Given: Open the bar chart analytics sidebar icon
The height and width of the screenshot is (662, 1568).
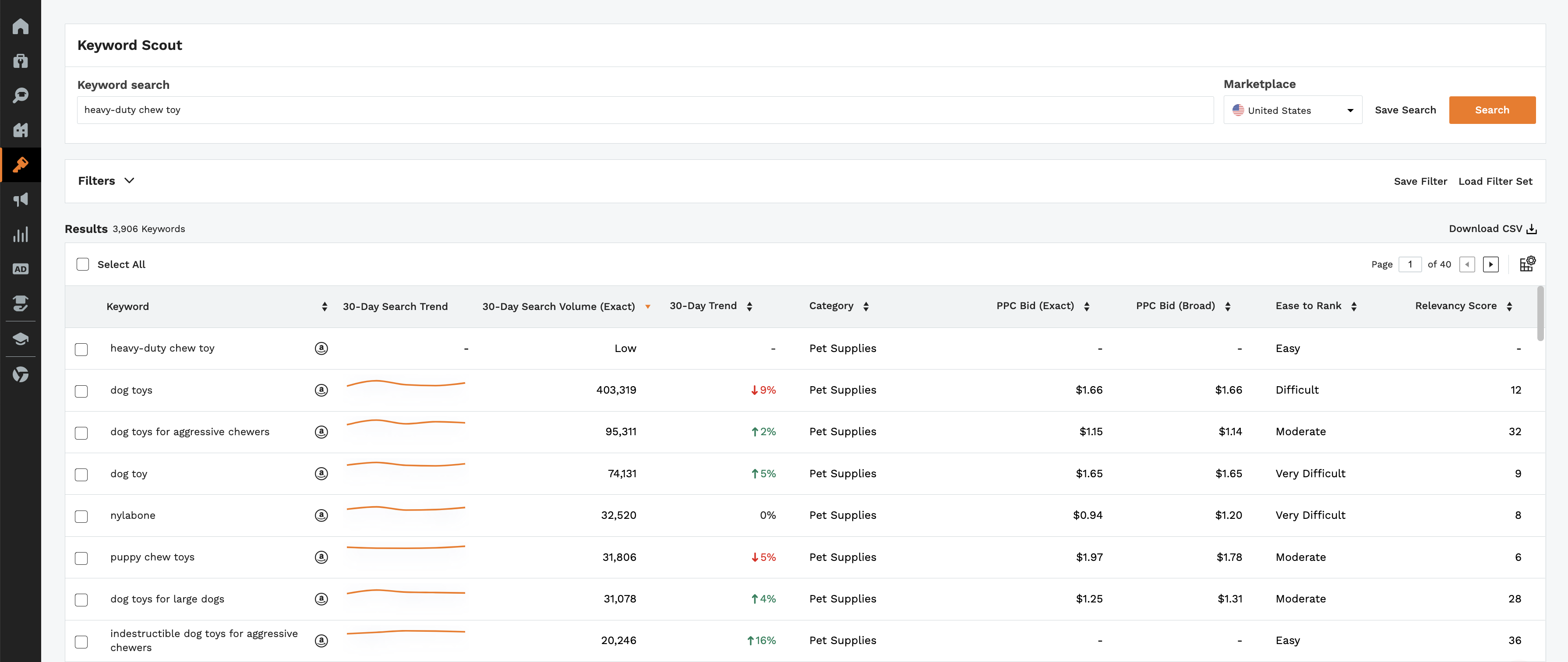Looking at the screenshot, I should (x=20, y=234).
